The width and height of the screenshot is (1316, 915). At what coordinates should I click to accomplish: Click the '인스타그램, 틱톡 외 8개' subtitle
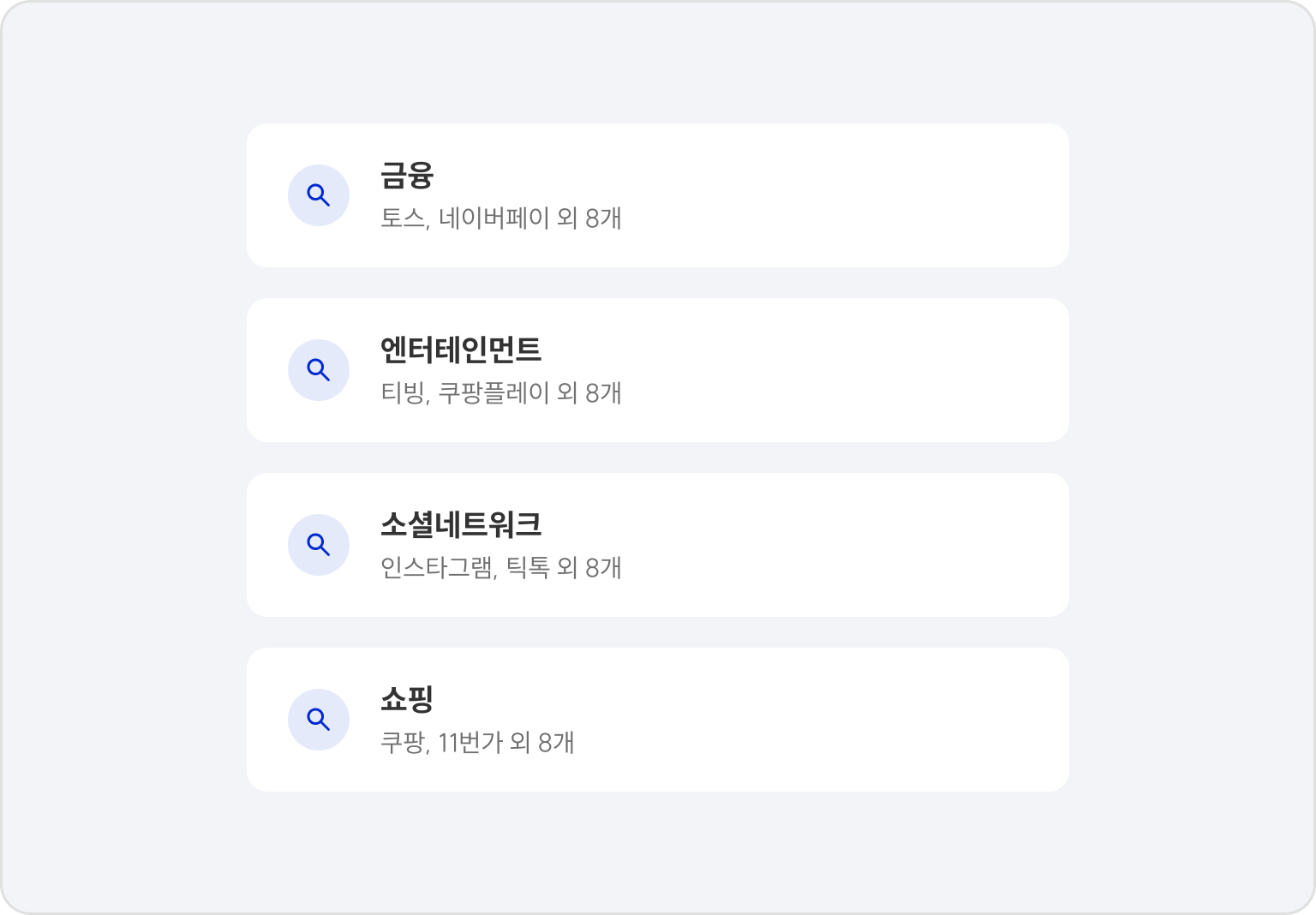[501, 568]
